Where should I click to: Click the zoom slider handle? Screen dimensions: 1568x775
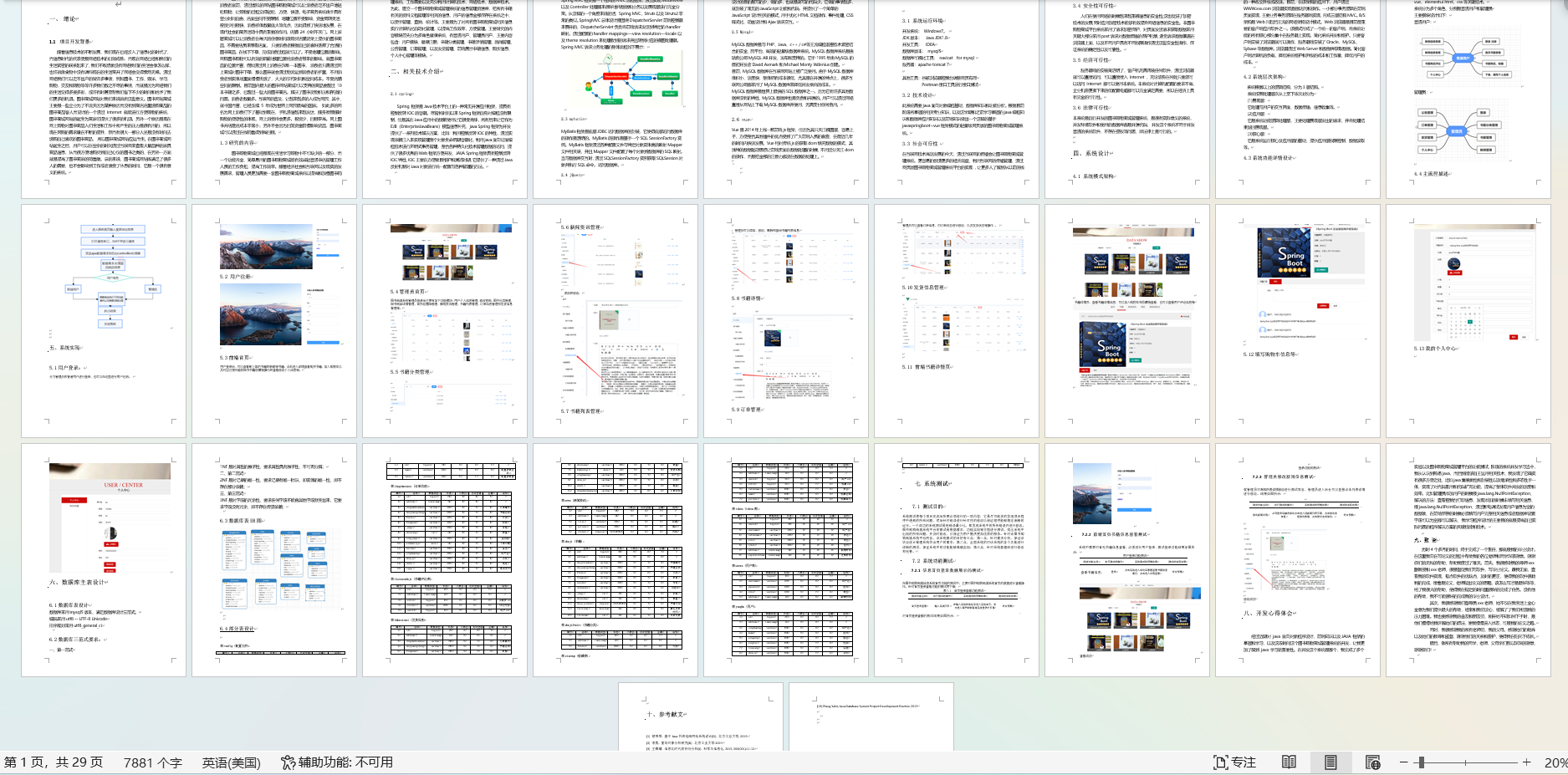coord(1420,762)
